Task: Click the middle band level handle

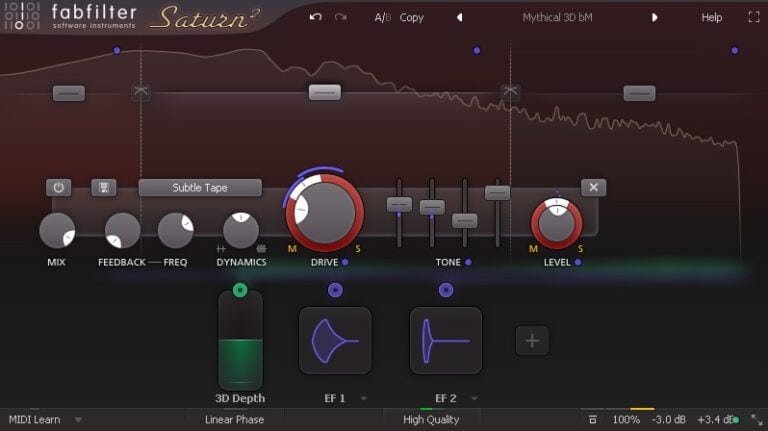Action: click(x=325, y=92)
